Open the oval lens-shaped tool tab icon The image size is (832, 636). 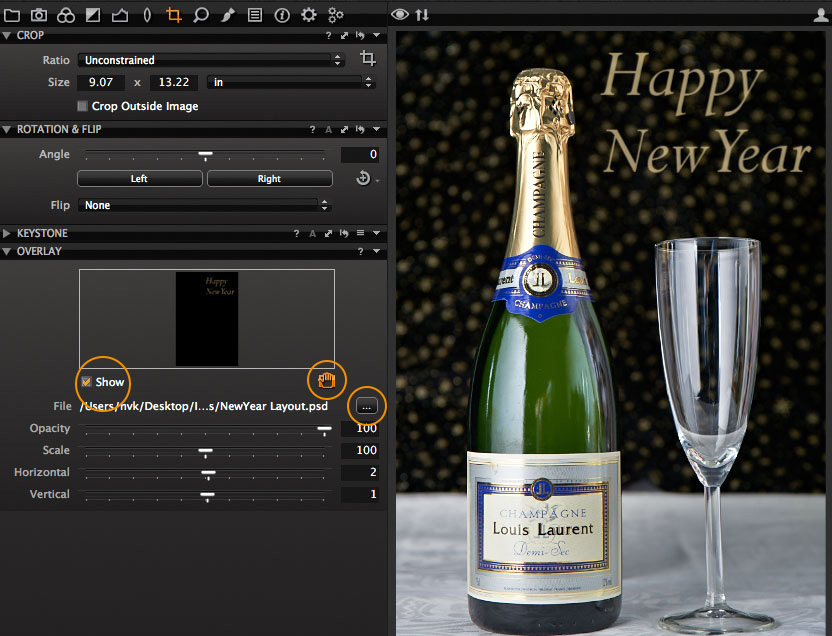(147, 15)
